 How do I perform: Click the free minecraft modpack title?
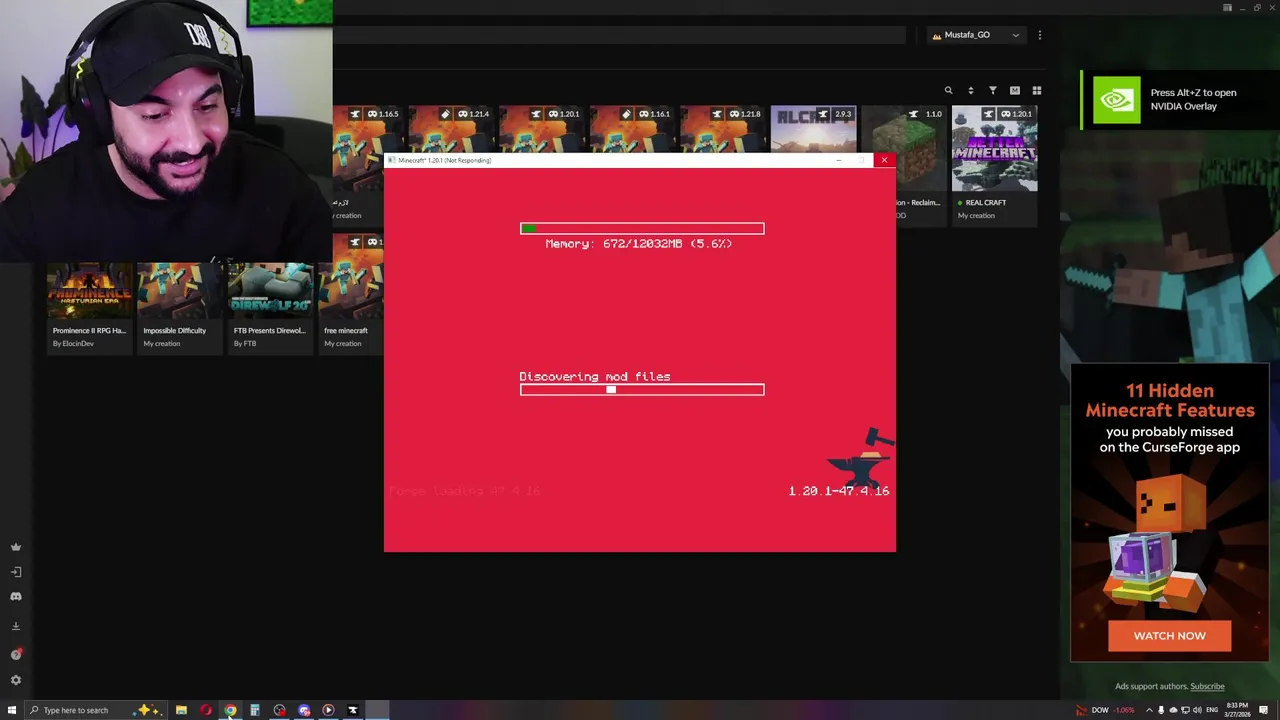(346, 330)
